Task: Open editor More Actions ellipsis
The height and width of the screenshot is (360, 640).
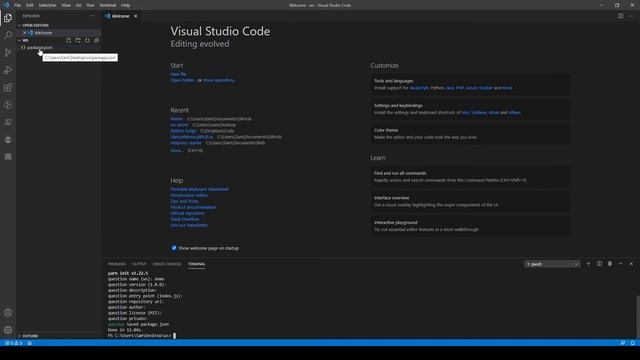Action: coord(631,16)
